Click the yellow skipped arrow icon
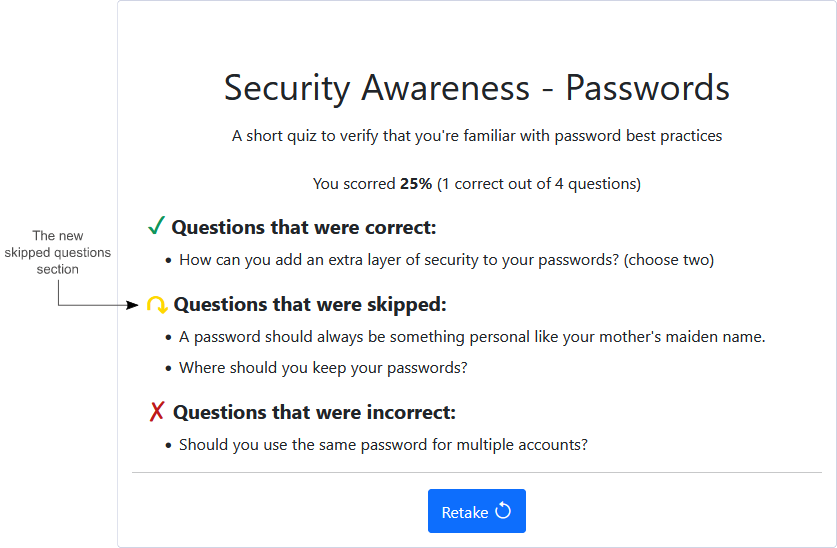837x548 pixels. coord(157,304)
